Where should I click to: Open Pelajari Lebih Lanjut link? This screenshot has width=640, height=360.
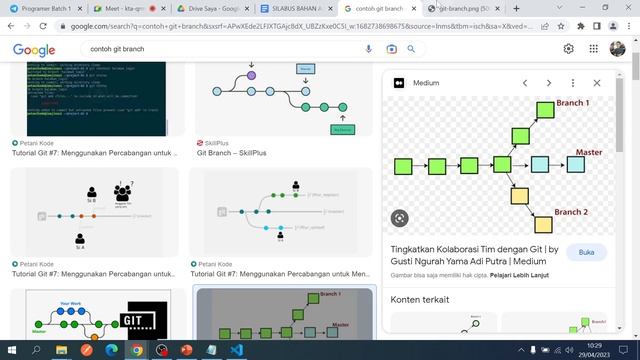pos(519,275)
